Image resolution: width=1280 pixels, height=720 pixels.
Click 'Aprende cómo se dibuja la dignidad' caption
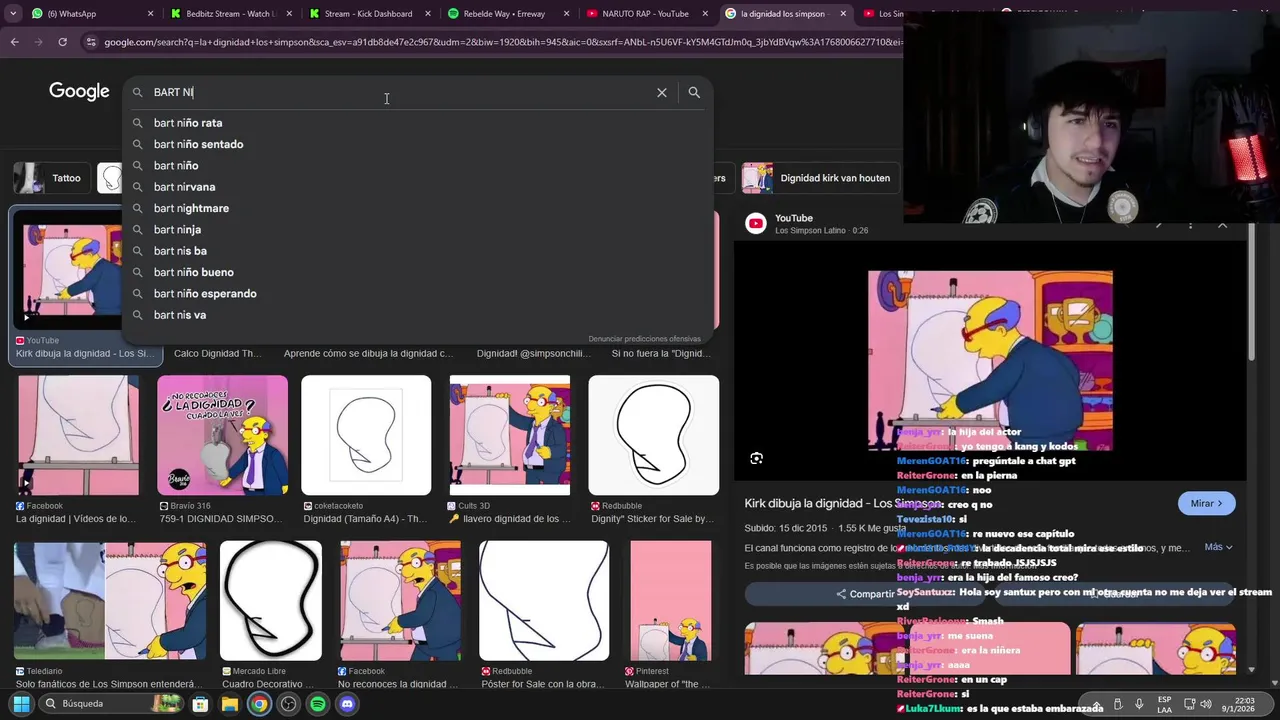pyautogui.click(x=368, y=353)
